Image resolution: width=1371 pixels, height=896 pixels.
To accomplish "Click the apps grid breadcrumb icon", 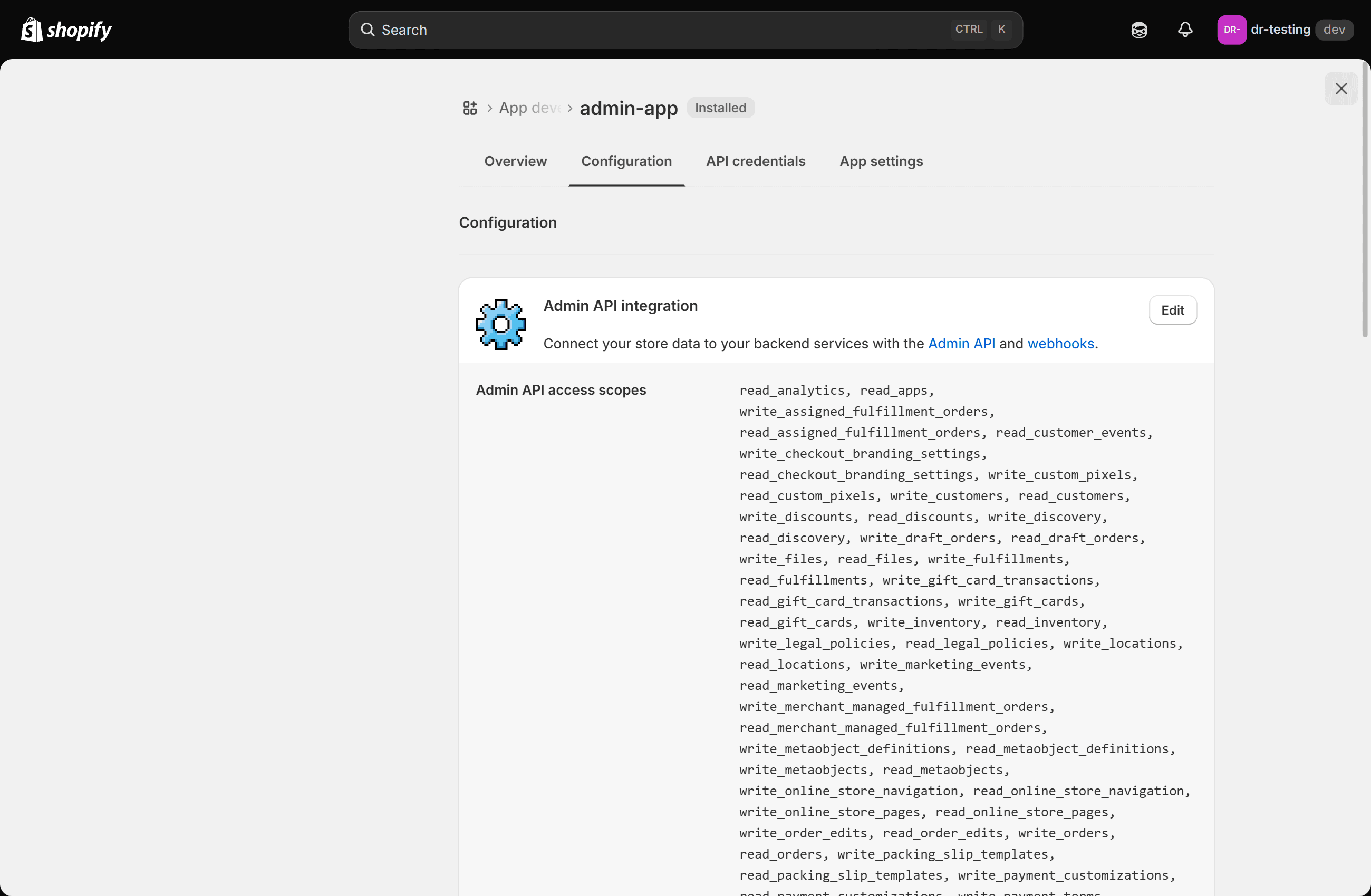I will 469,108.
